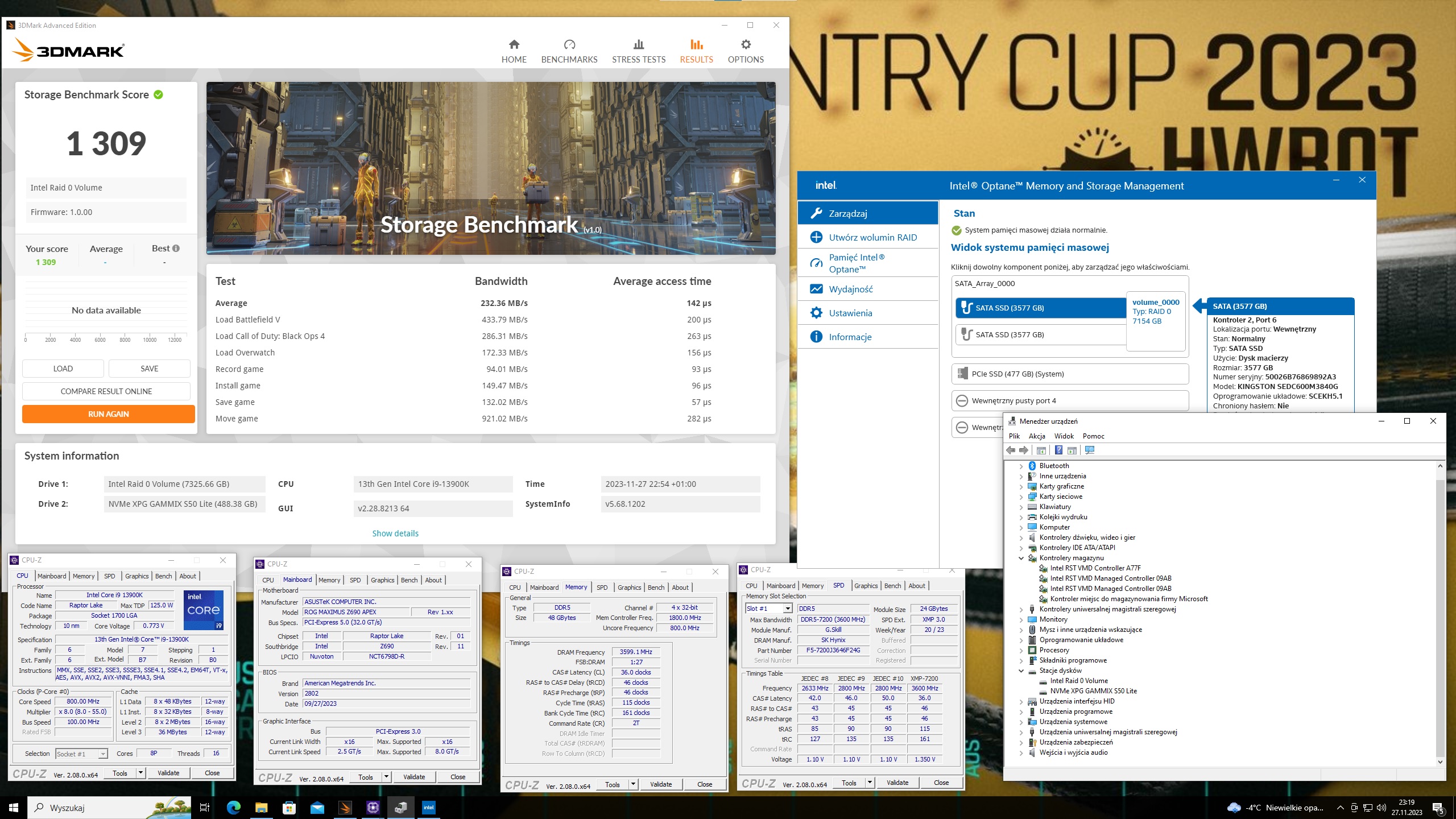Open Pamięć Intel Optane sidebar entry

coord(867,263)
